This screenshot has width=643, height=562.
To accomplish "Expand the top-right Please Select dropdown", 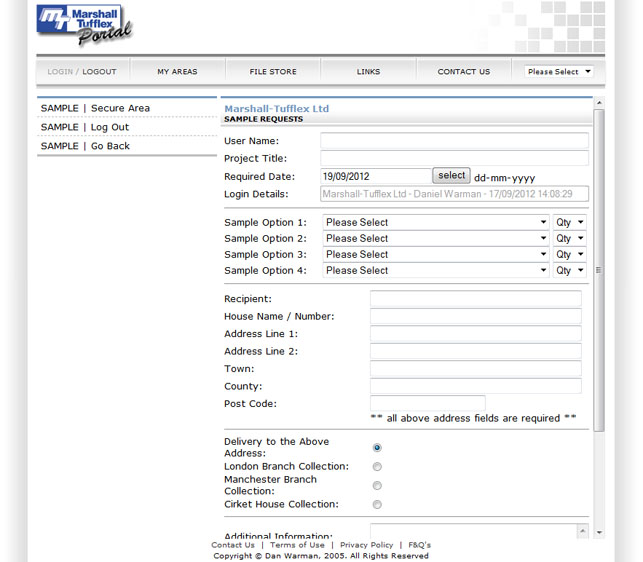I will pyautogui.click(x=559, y=71).
